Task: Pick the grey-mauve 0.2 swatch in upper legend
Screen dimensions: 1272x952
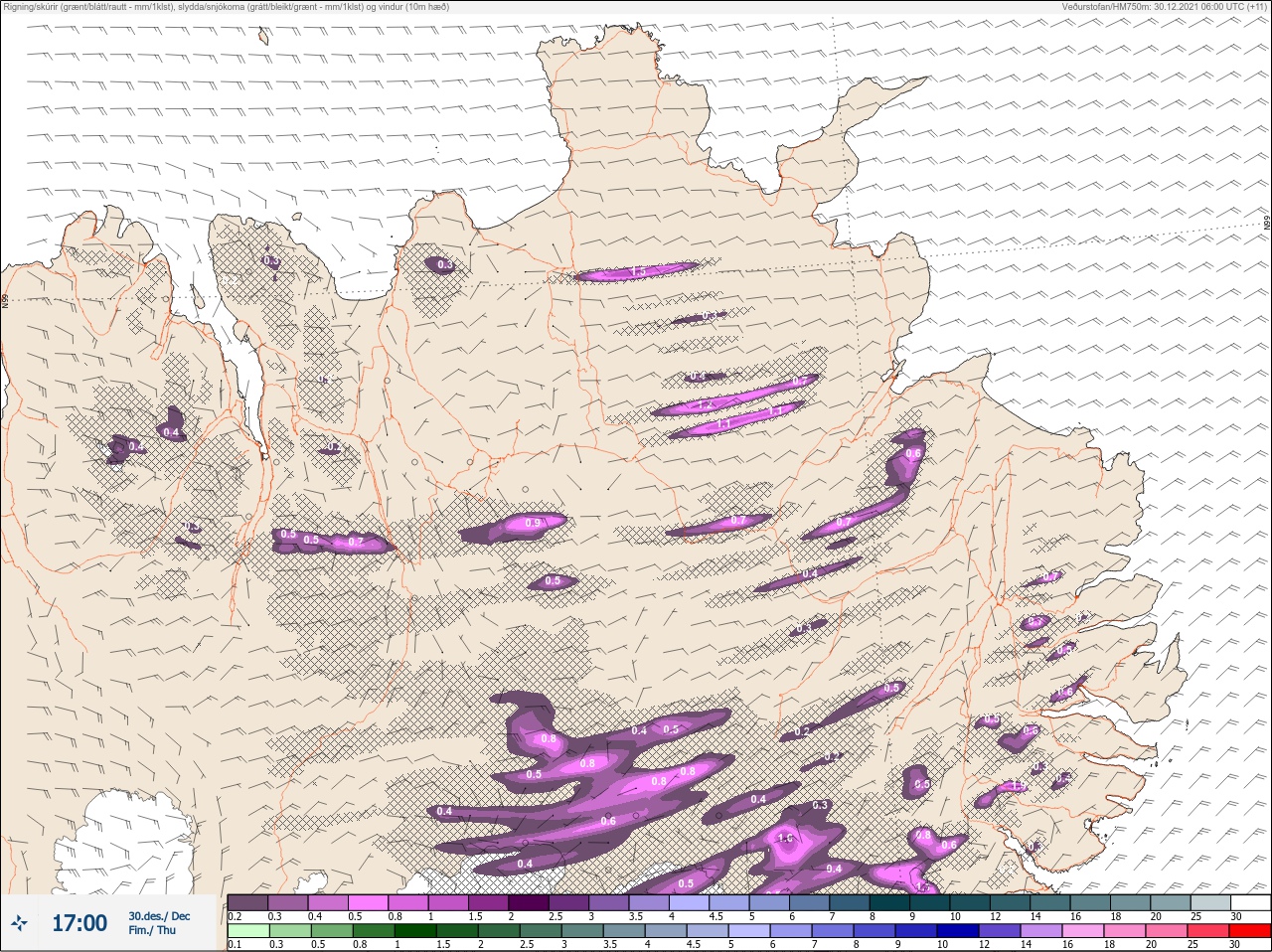Action: pos(247,902)
